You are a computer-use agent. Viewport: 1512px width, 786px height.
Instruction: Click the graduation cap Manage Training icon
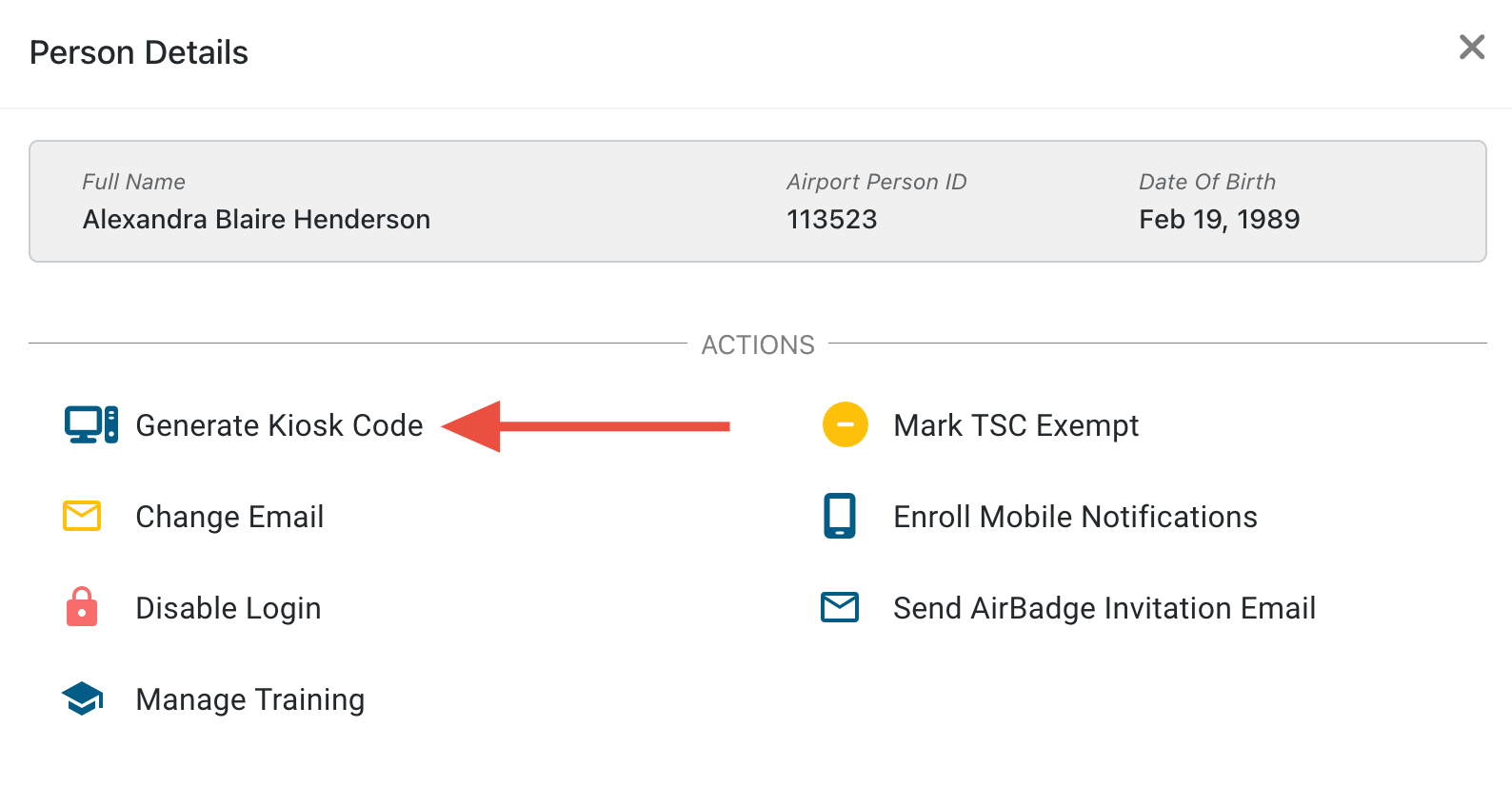(x=83, y=698)
